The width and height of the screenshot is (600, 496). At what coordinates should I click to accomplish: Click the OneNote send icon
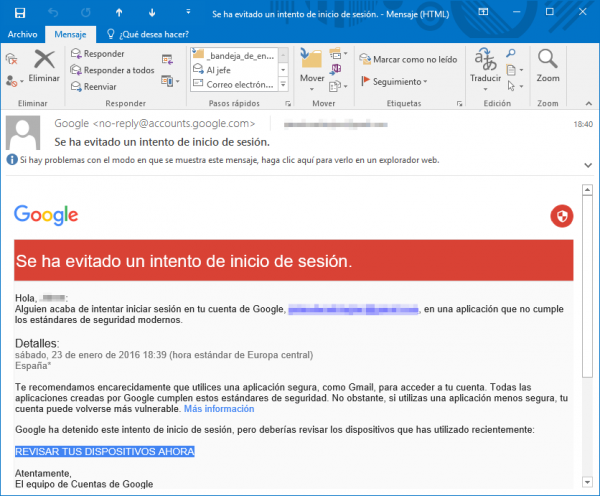(336, 69)
